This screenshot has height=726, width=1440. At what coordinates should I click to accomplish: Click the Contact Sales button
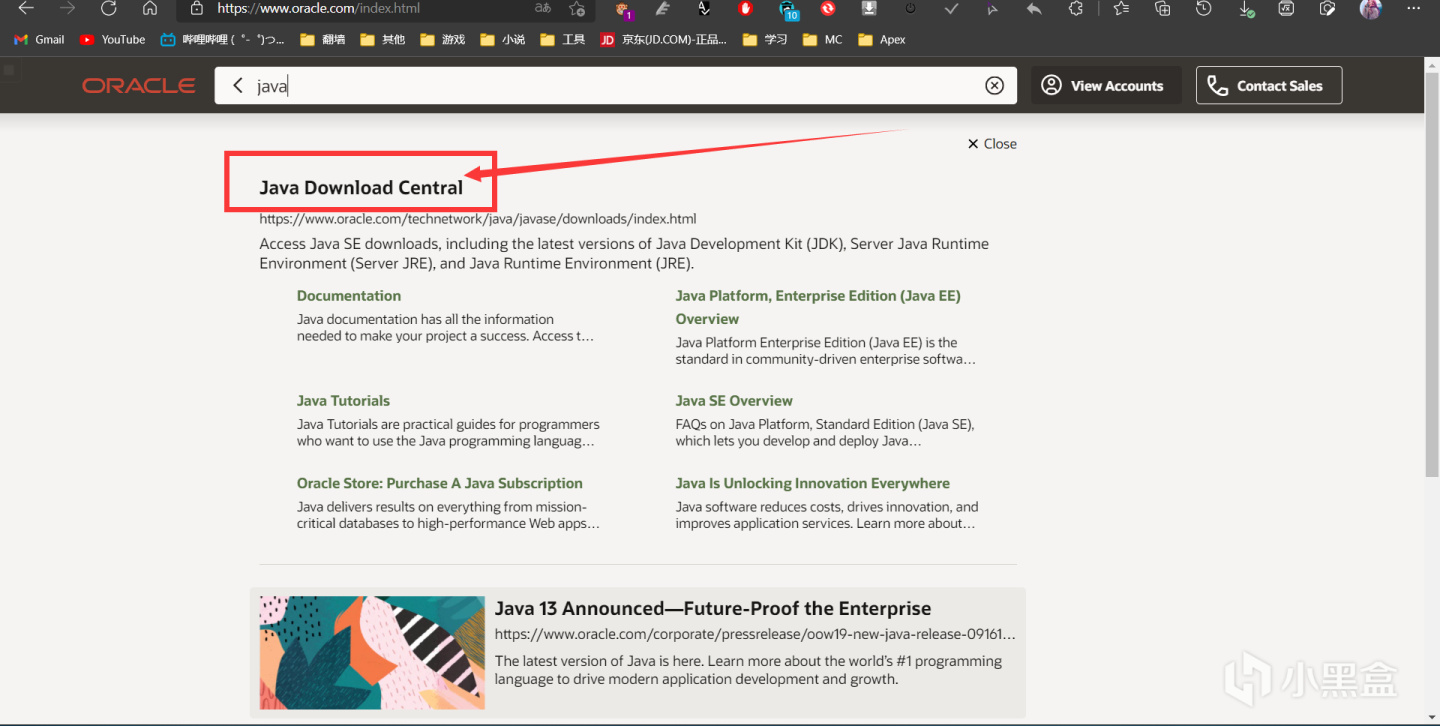1268,86
